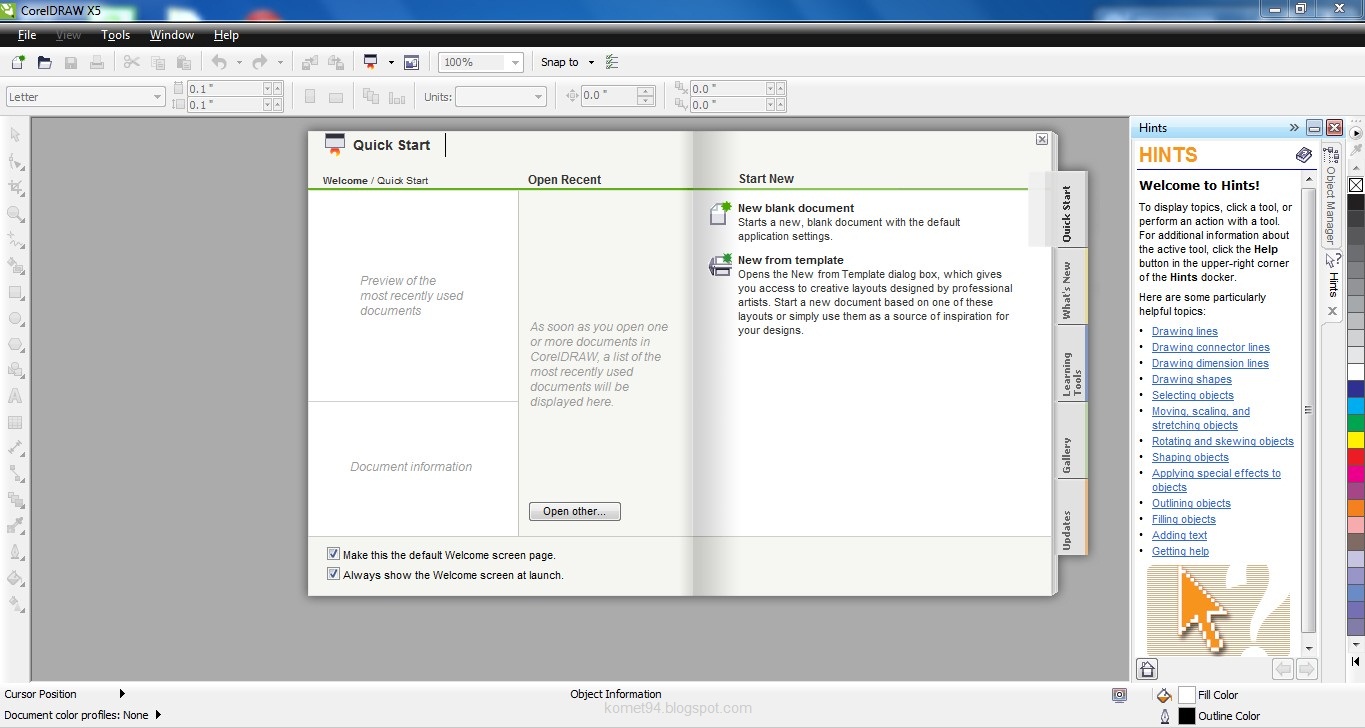
Task: Click the New document toolbar icon
Action: (x=18, y=62)
